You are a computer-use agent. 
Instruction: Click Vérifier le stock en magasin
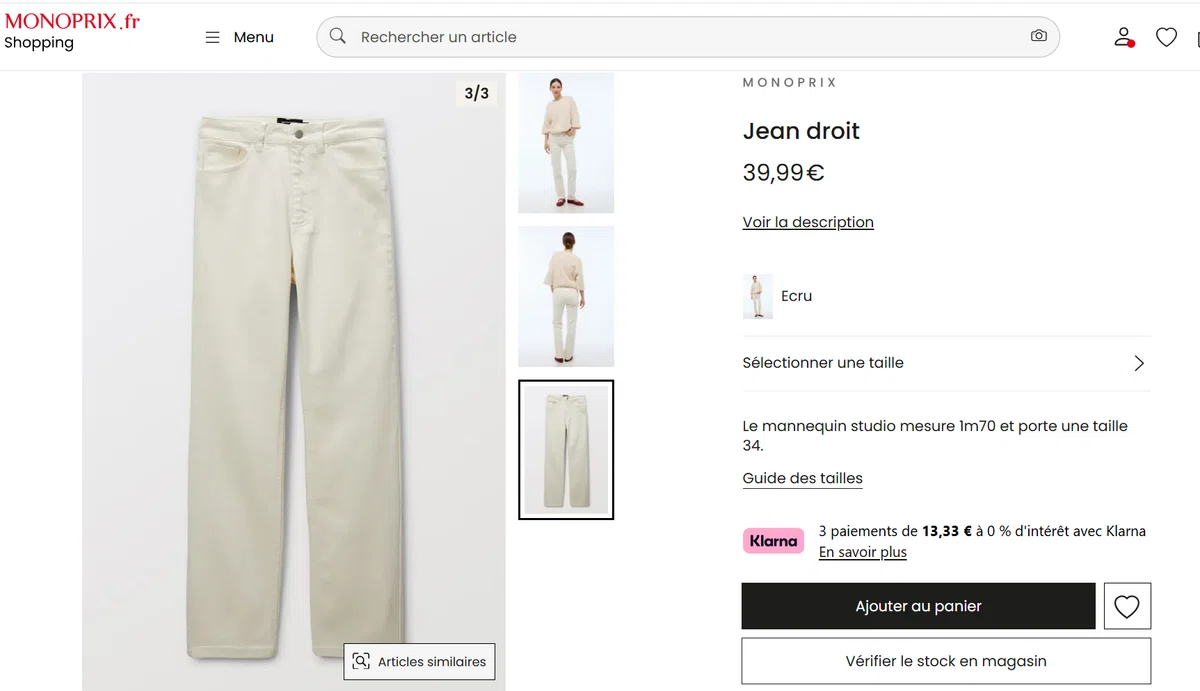946,661
